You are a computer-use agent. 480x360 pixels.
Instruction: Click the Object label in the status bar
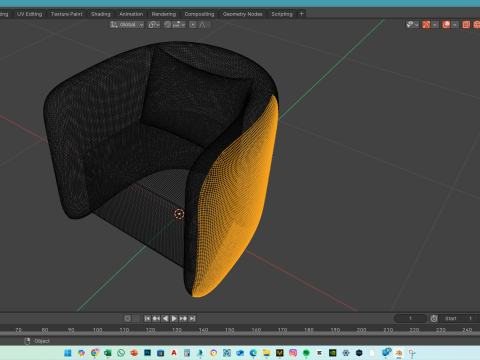[x=42, y=341]
